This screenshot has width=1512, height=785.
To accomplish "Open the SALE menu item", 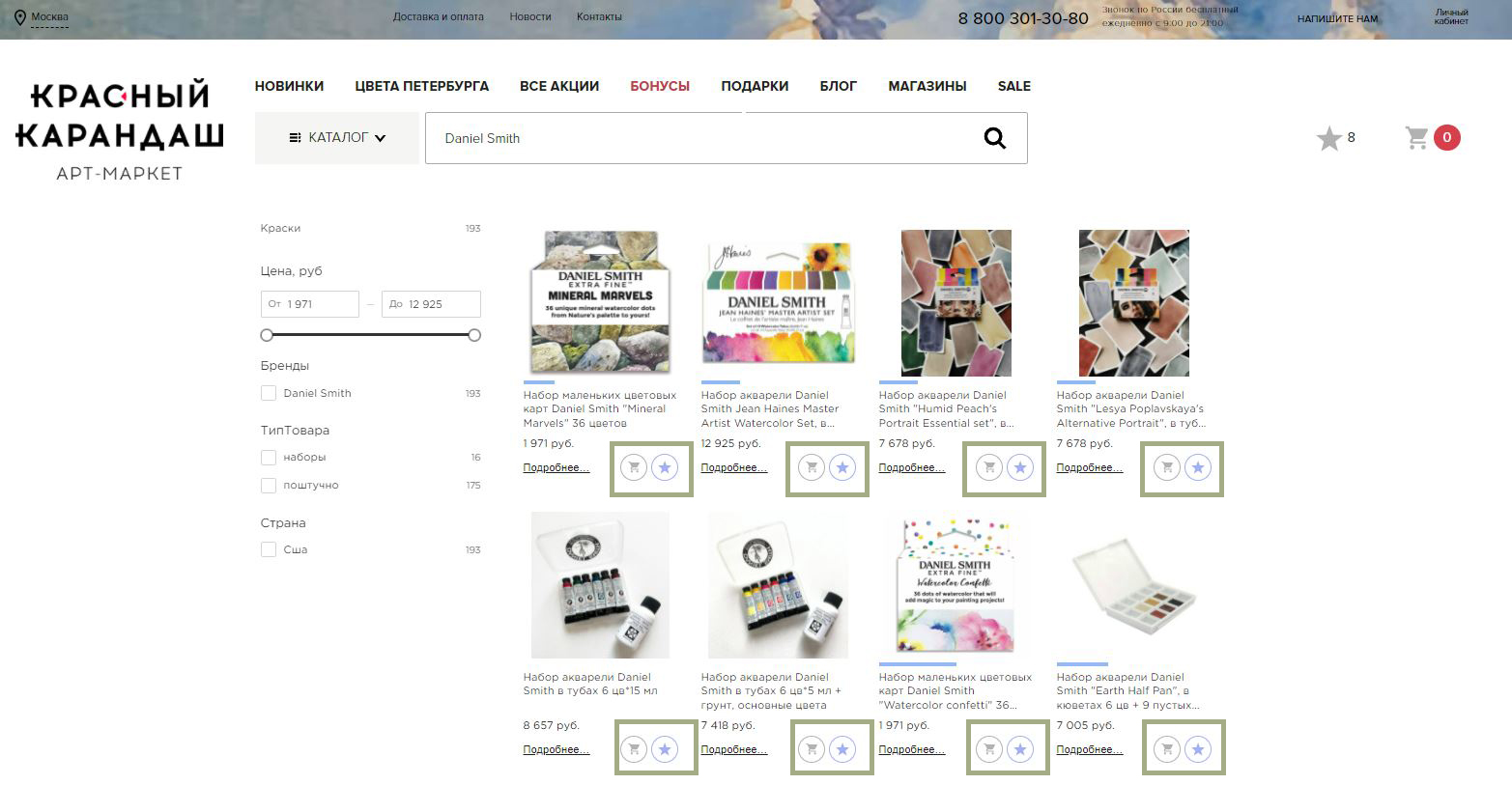I will point(1014,86).
